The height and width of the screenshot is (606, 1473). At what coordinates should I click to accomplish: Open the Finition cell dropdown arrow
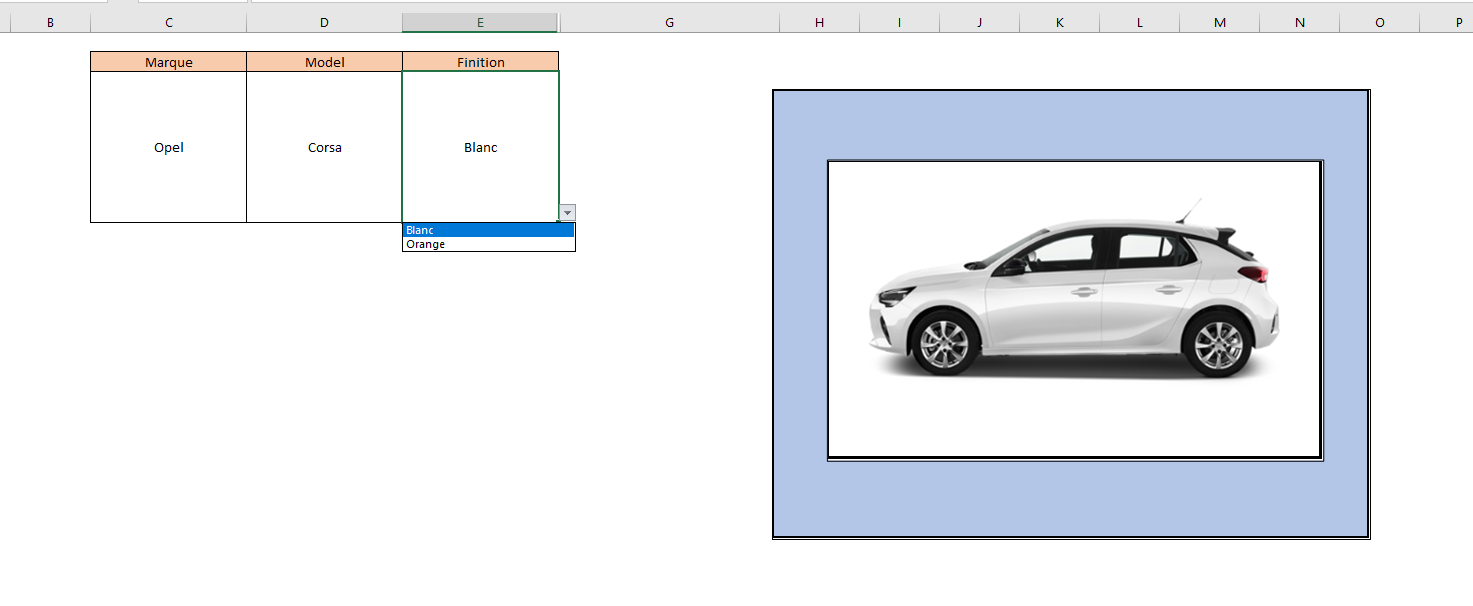coord(568,212)
